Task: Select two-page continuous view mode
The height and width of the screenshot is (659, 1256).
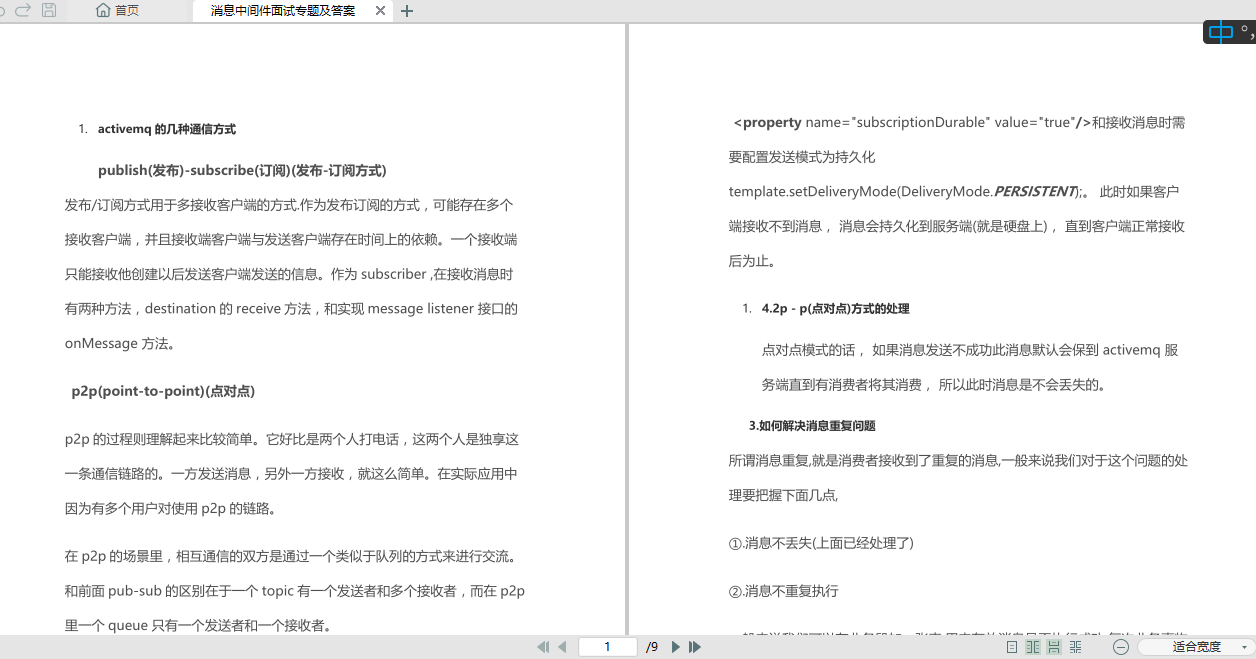Action: tap(1075, 647)
